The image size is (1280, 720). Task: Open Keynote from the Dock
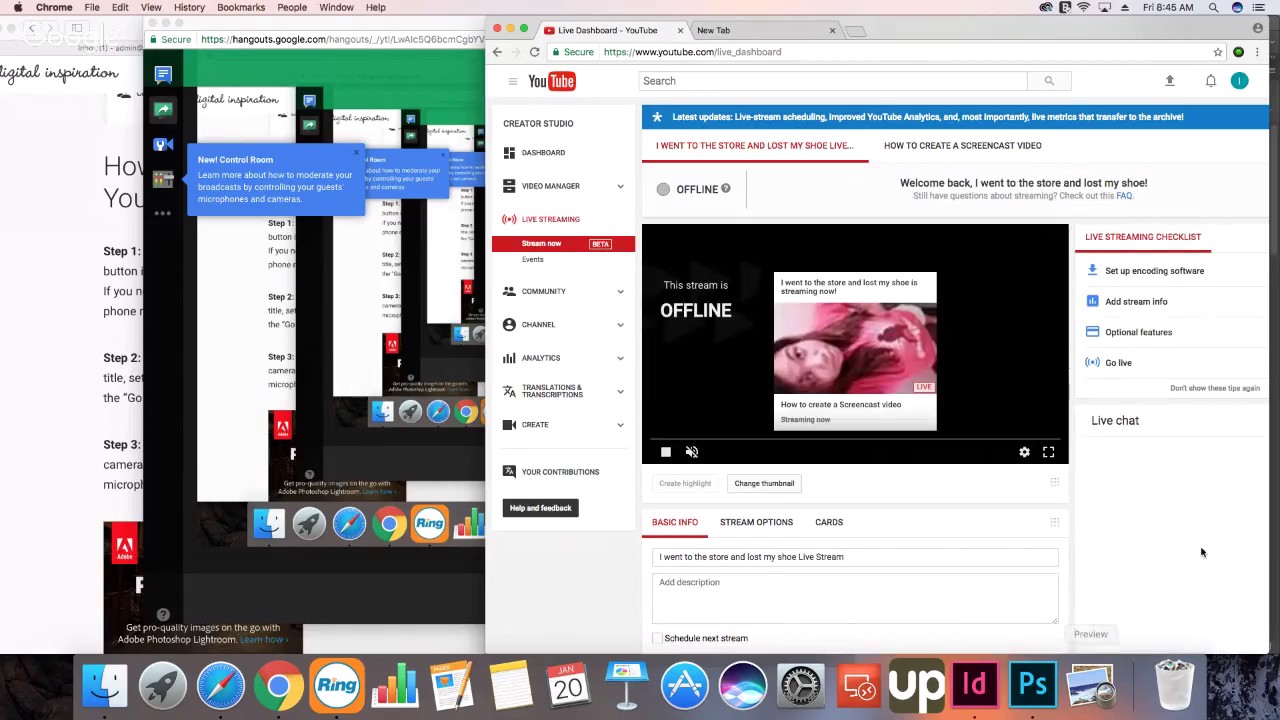click(x=627, y=684)
